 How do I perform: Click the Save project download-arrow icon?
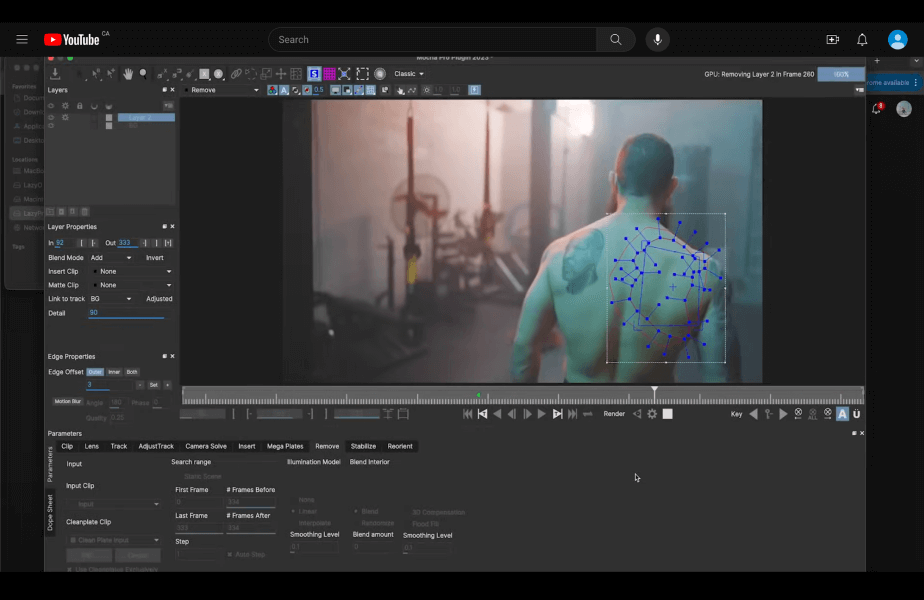(55, 74)
